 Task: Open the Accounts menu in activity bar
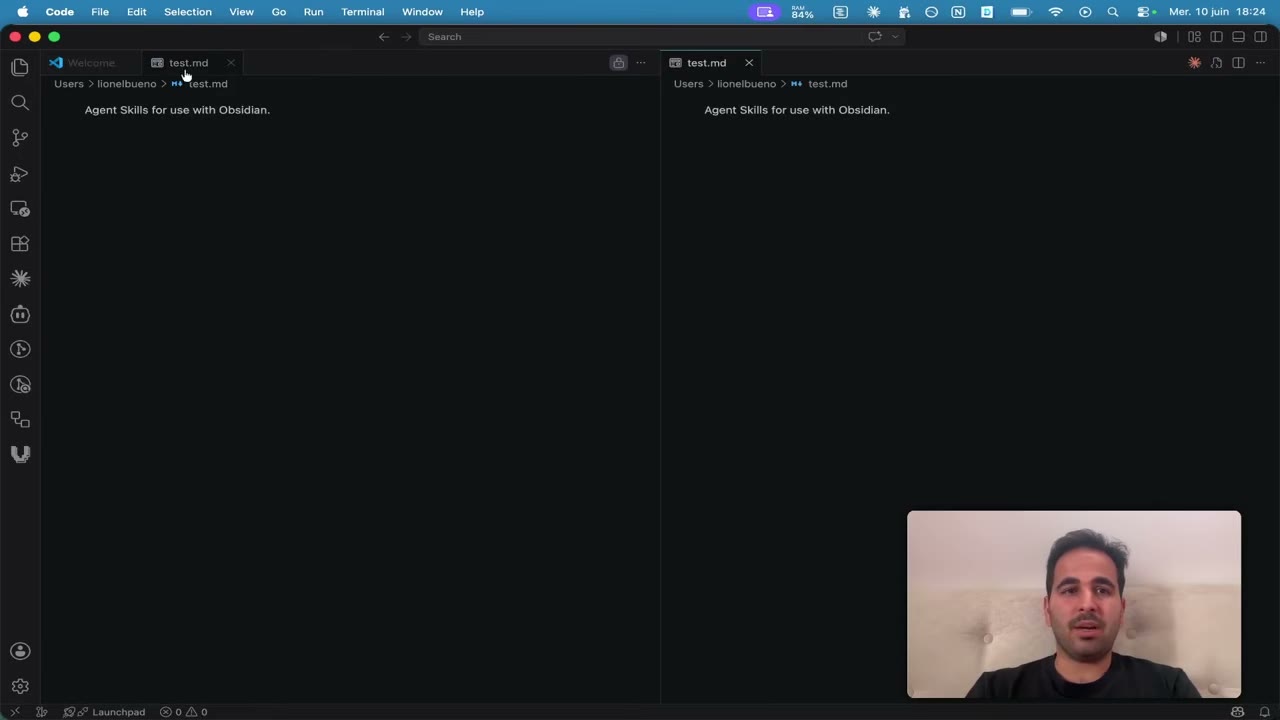[x=20, y=651]
